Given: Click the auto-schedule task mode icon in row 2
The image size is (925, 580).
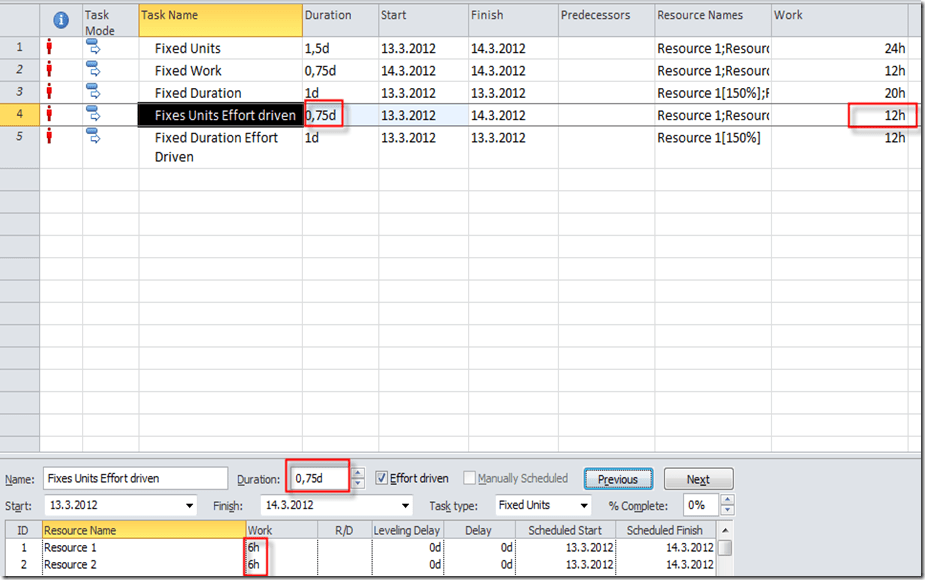Looking at the screenshot, I should (x=94, y=68).
